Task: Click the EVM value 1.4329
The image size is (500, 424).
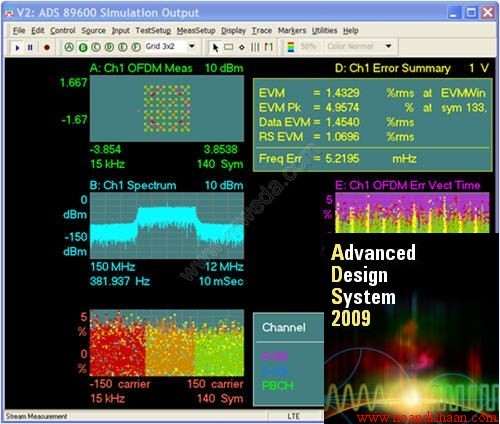Action: coord(343,93)
